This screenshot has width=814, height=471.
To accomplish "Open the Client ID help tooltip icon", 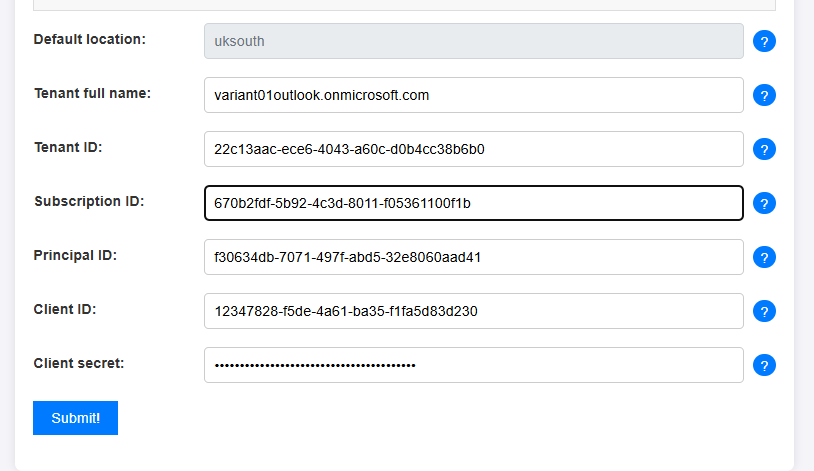I will (764, 312).
